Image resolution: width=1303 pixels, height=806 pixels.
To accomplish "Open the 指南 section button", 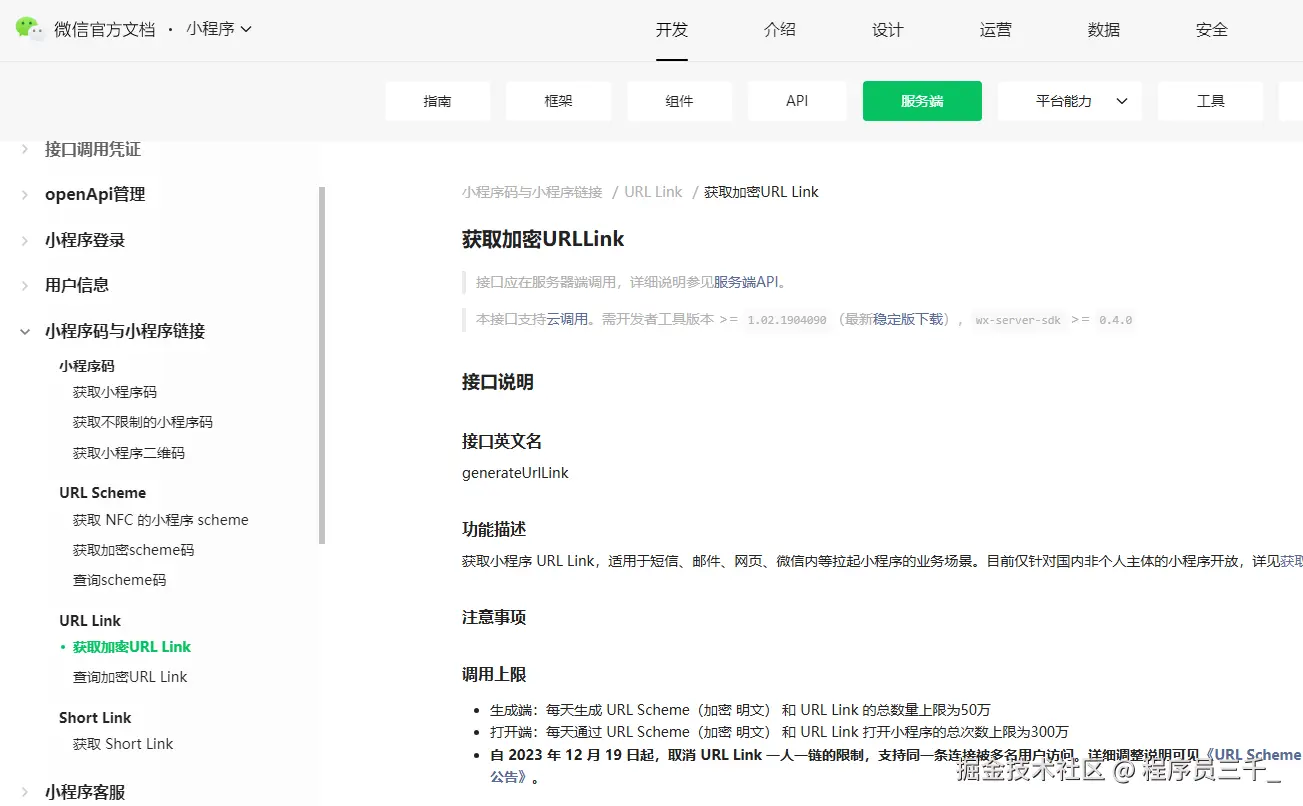I will [x=438, y=101].
